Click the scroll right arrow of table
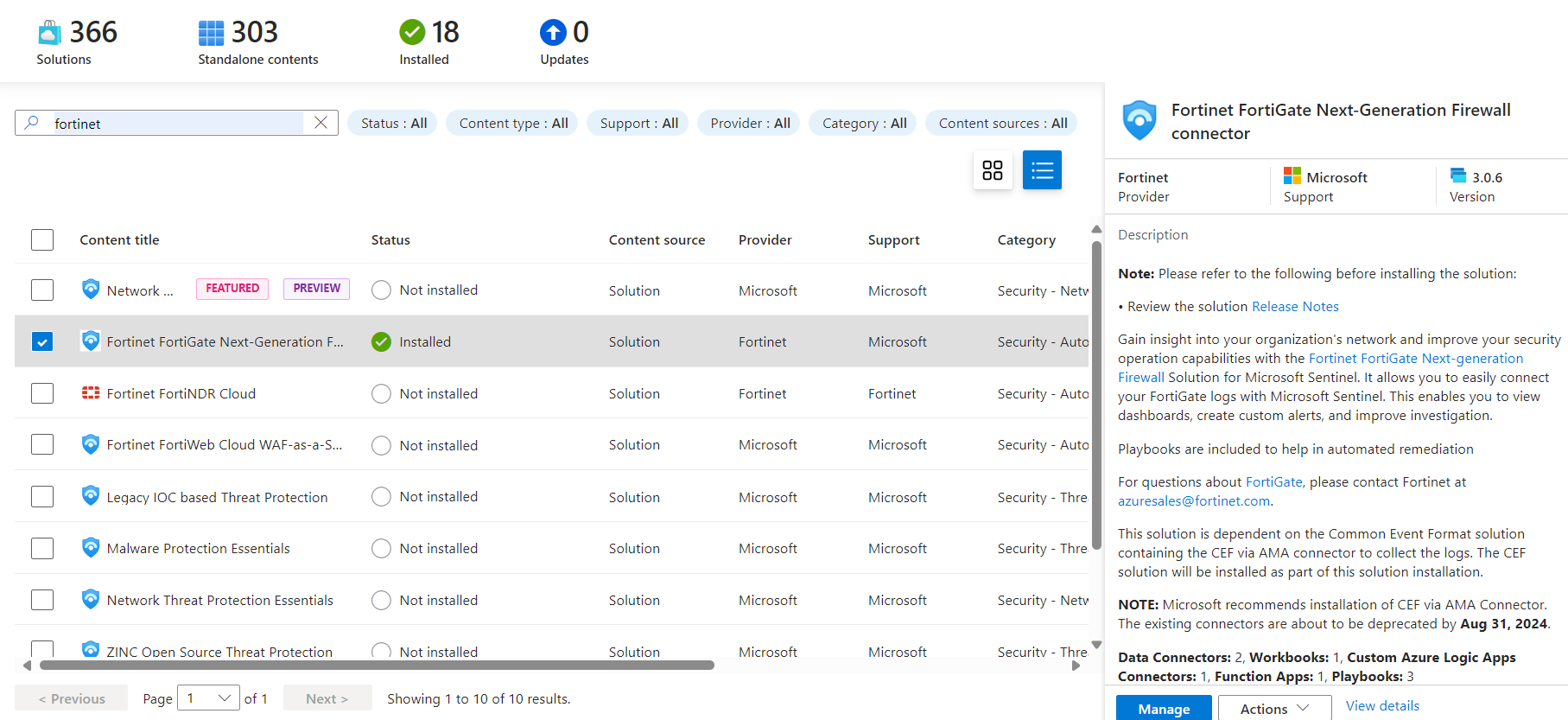This screenshot has width=1568, height=720. tap(1076, 665)
